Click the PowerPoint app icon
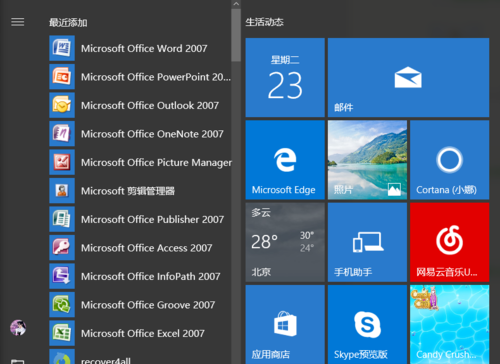Image resolution: width=500 pixels, height=364 pixels. [62, 77]
